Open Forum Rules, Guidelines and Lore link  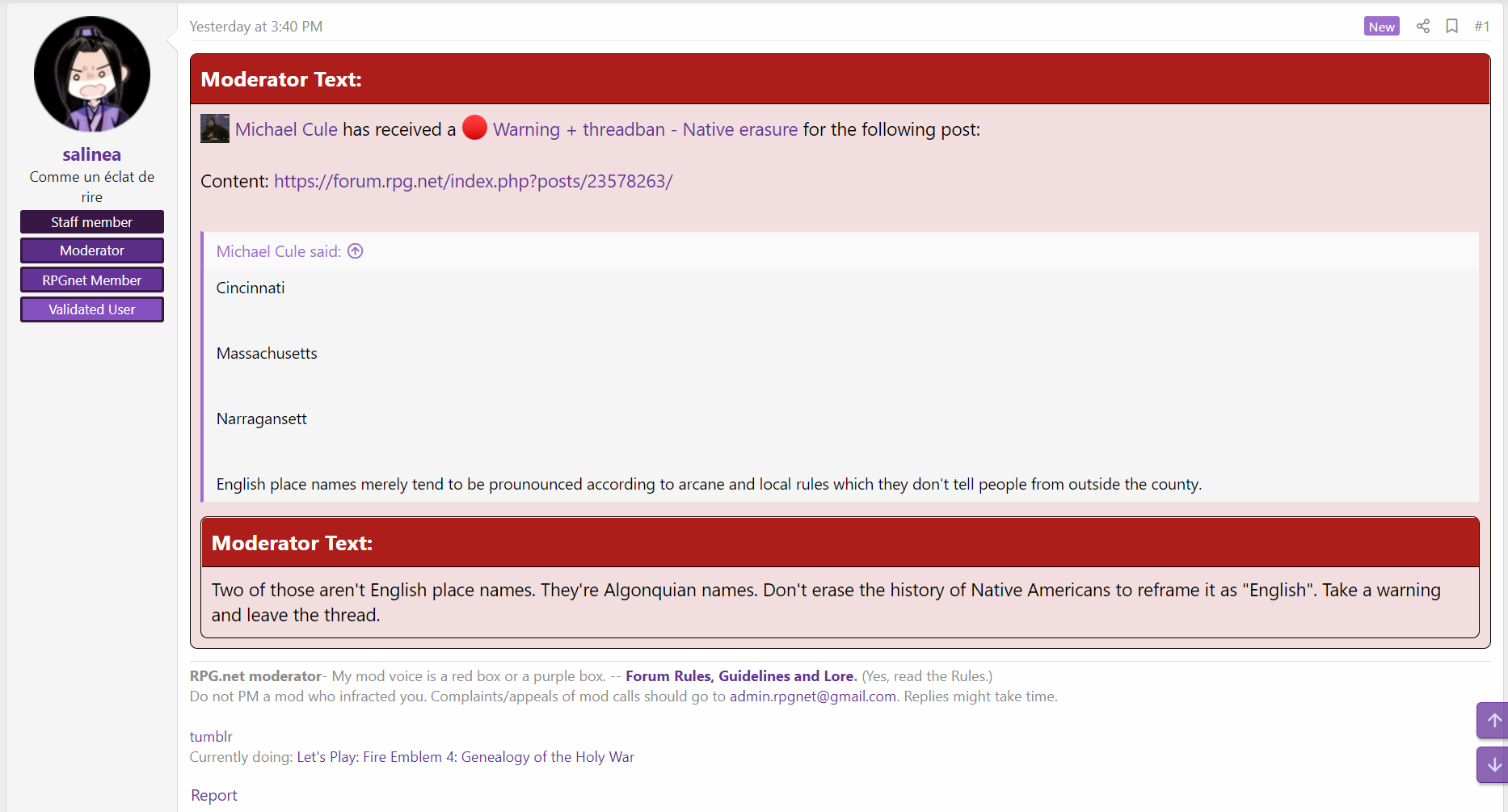741,676
